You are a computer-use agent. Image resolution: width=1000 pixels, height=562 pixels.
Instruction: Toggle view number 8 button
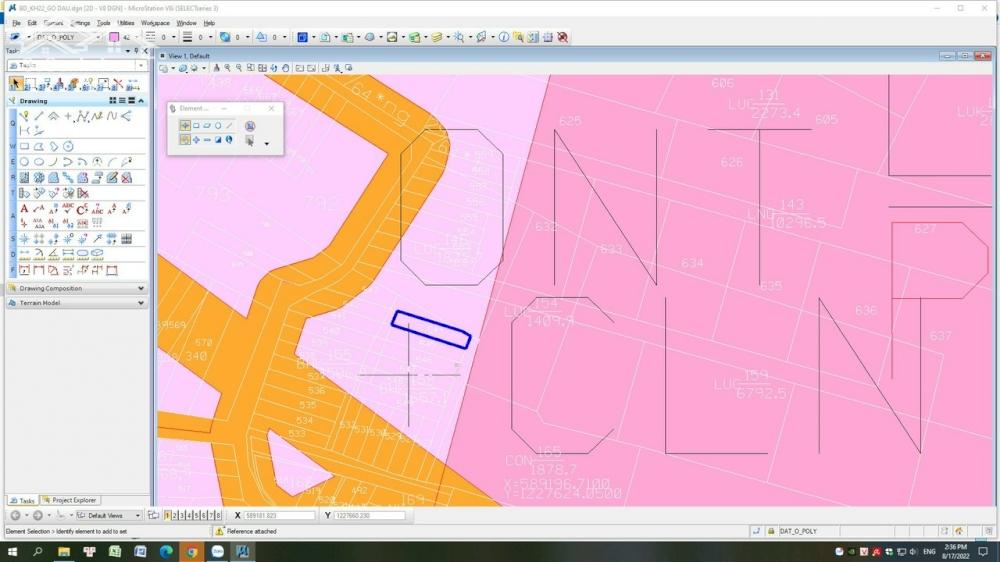219,516
